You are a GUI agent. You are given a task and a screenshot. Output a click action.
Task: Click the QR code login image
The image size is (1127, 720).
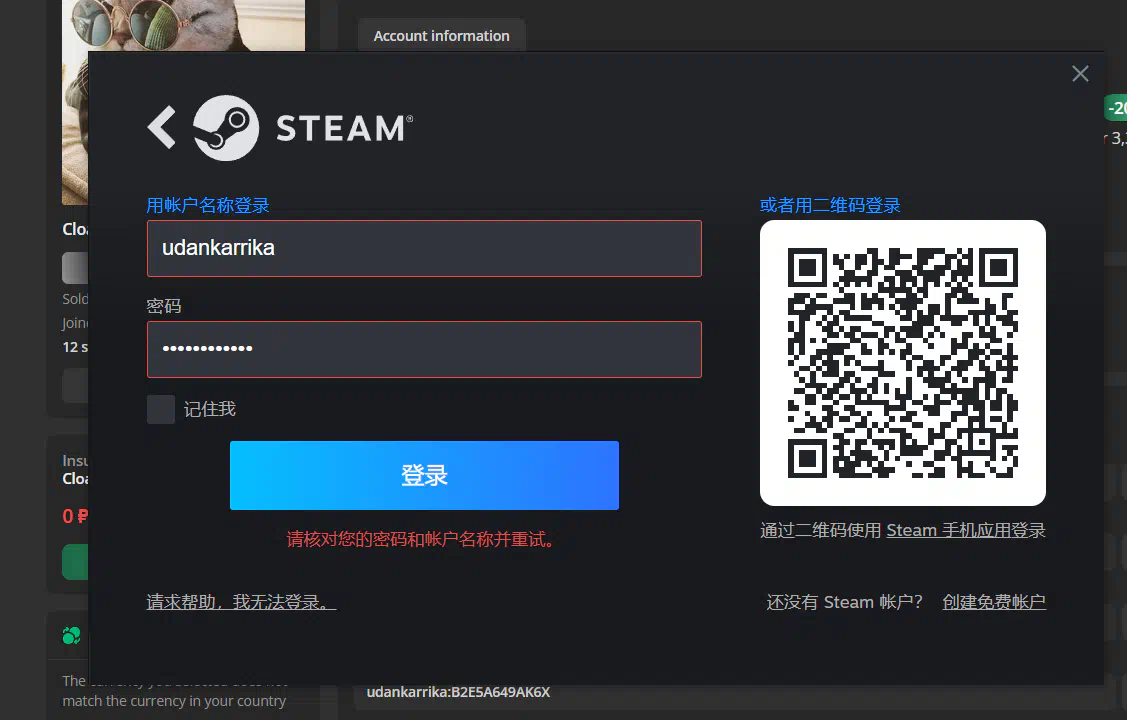[903, 363]
